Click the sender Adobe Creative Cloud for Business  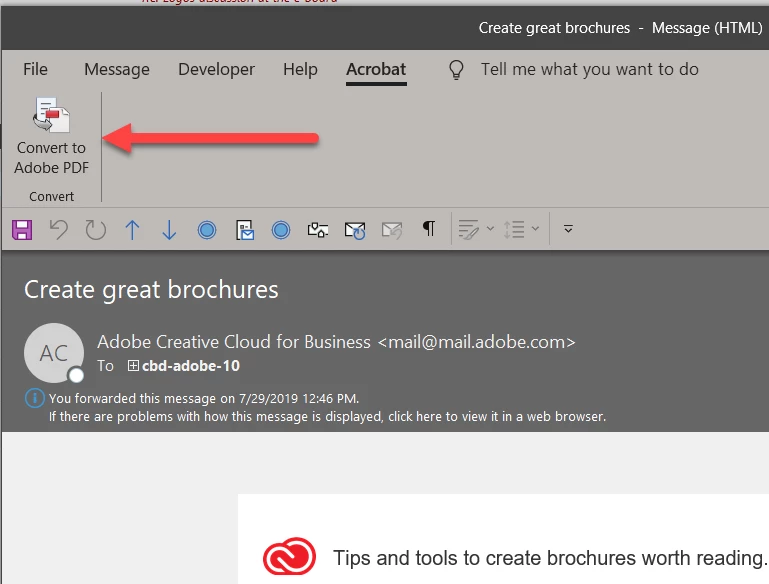click(x=336, y=342)
